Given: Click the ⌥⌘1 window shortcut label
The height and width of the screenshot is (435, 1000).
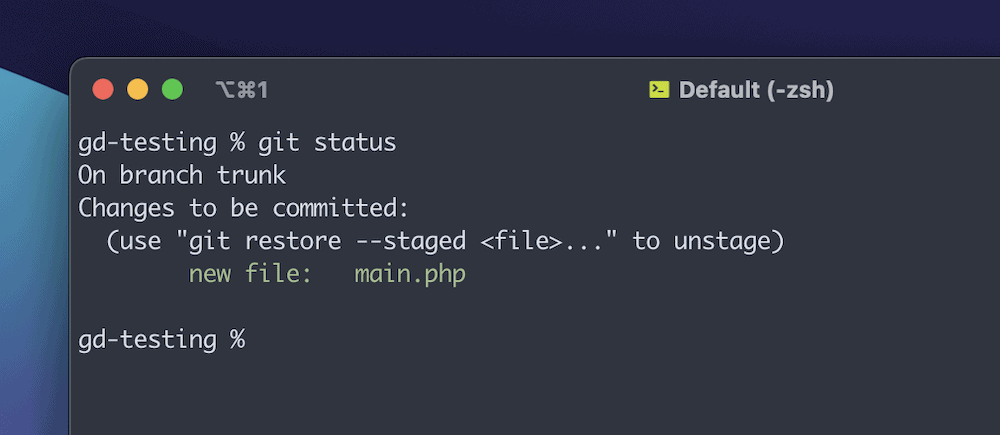Looking at the screenshot, I should tap(241, 91).
